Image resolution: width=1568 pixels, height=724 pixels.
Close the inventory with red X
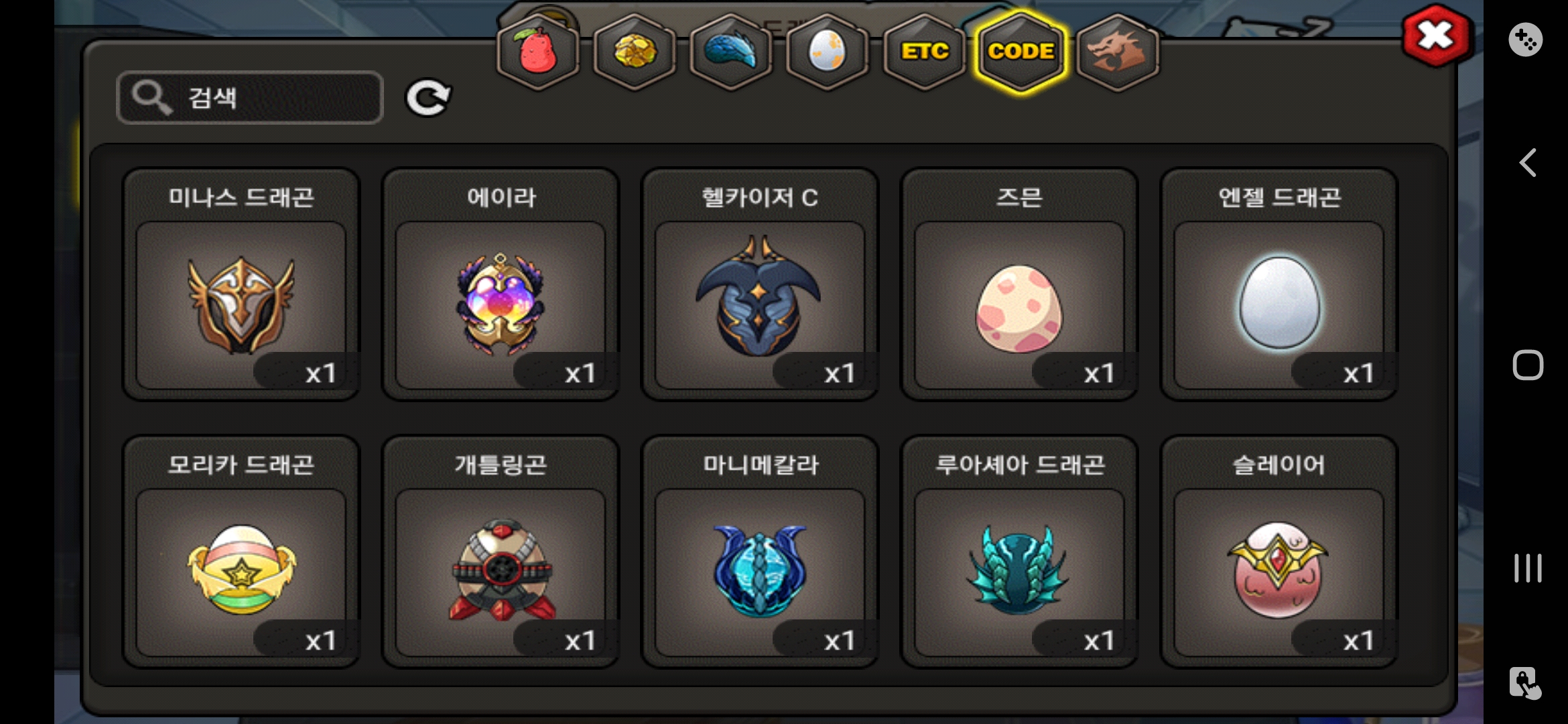(1437, 36)
